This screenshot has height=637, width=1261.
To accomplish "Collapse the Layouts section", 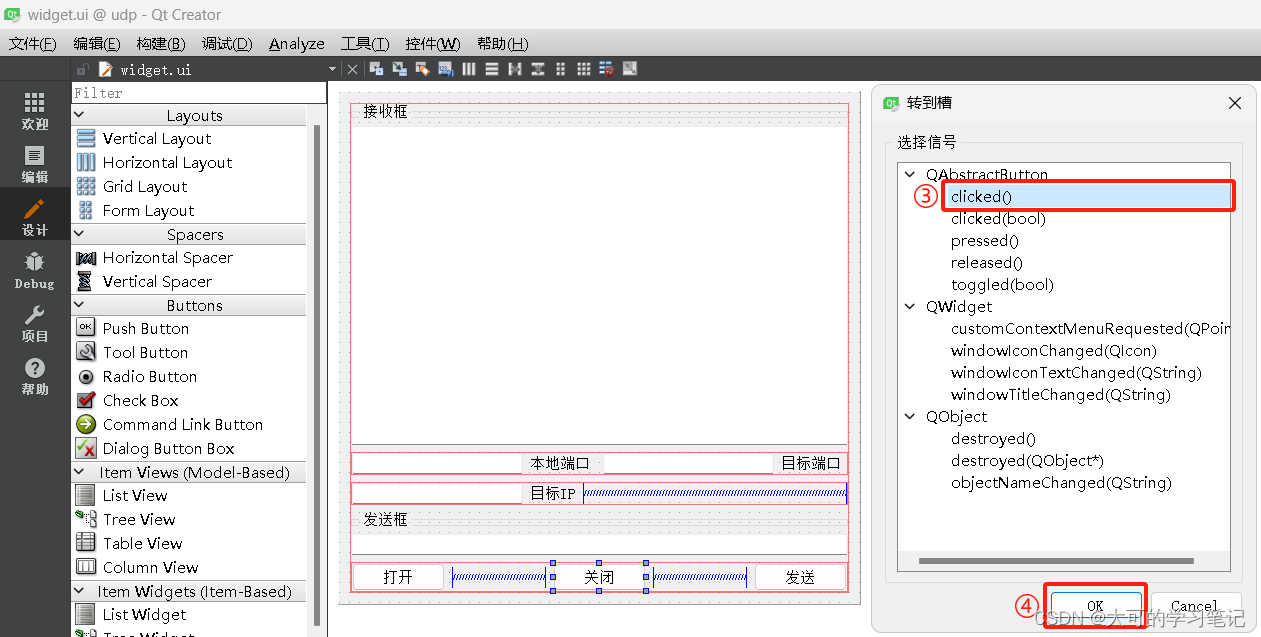I will (x=78, y=114).
